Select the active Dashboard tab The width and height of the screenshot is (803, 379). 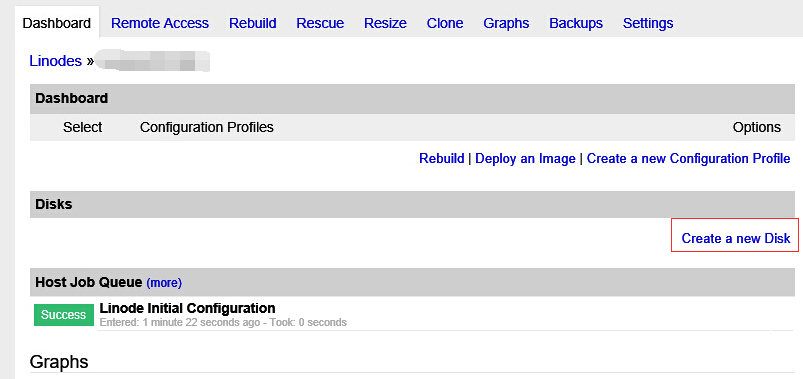[x=57, y=24]
